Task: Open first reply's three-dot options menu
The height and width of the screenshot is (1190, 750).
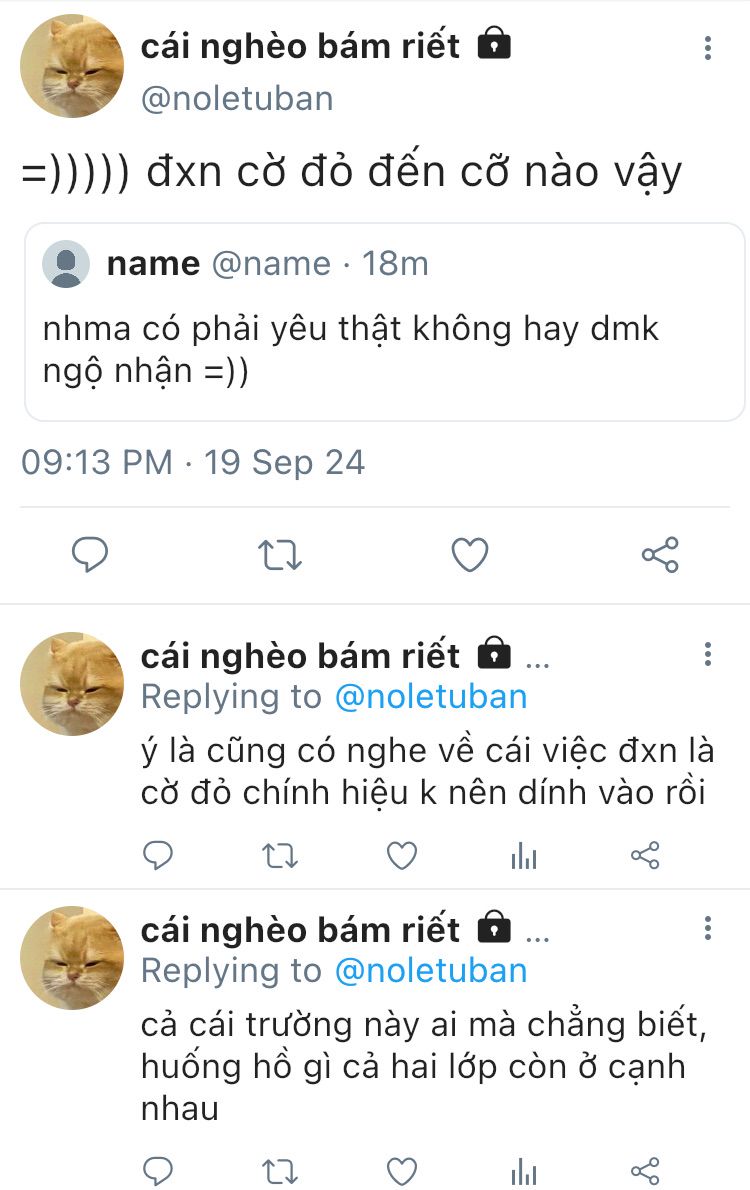Action: click(708, 655)
